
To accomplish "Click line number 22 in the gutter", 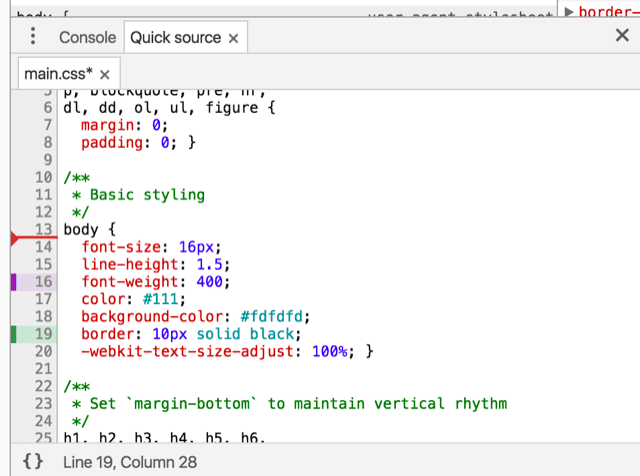I will pos(43,386).
